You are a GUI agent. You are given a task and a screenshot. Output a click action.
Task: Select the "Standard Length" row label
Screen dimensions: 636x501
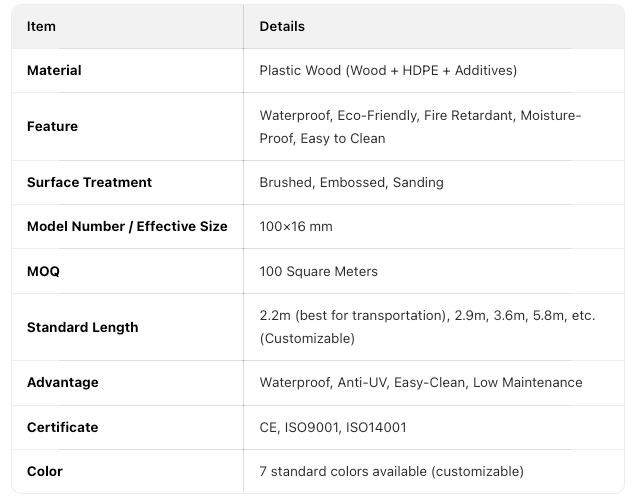point(82,327)
